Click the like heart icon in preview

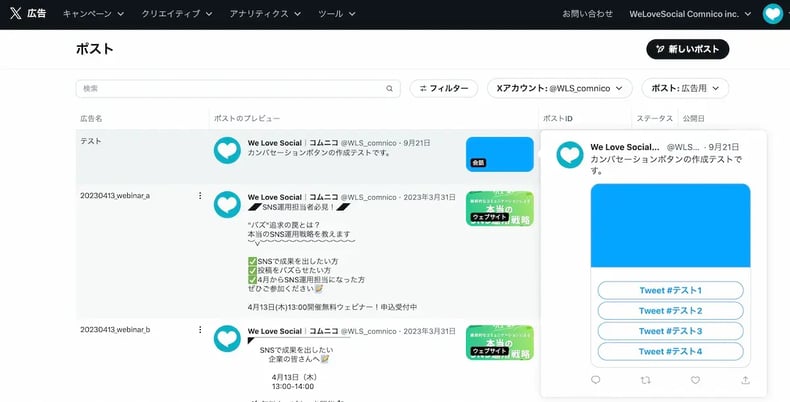click(695, 380)
